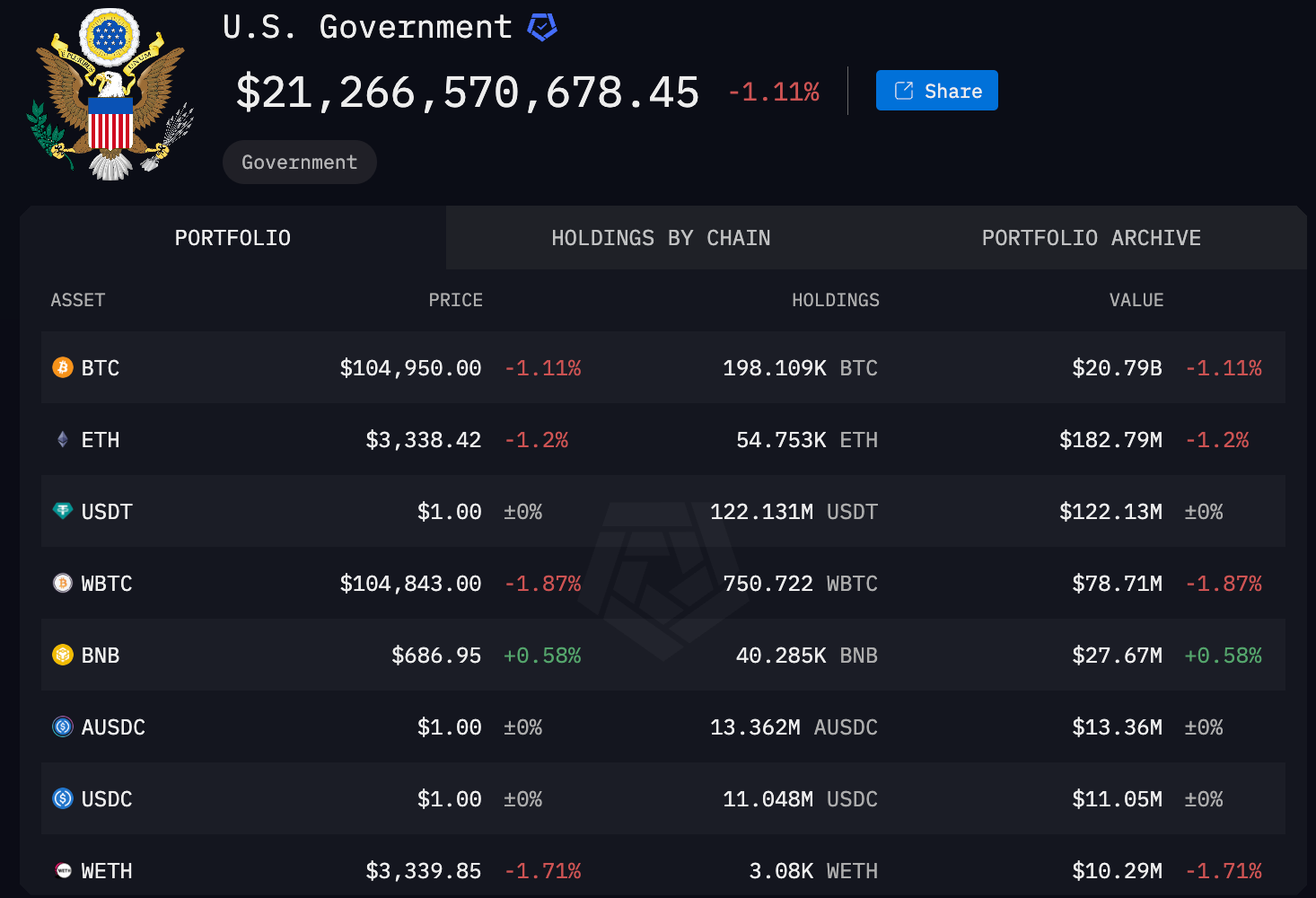Click the BTC coin icon
The image size is (1316, 898).
[63, 367]
